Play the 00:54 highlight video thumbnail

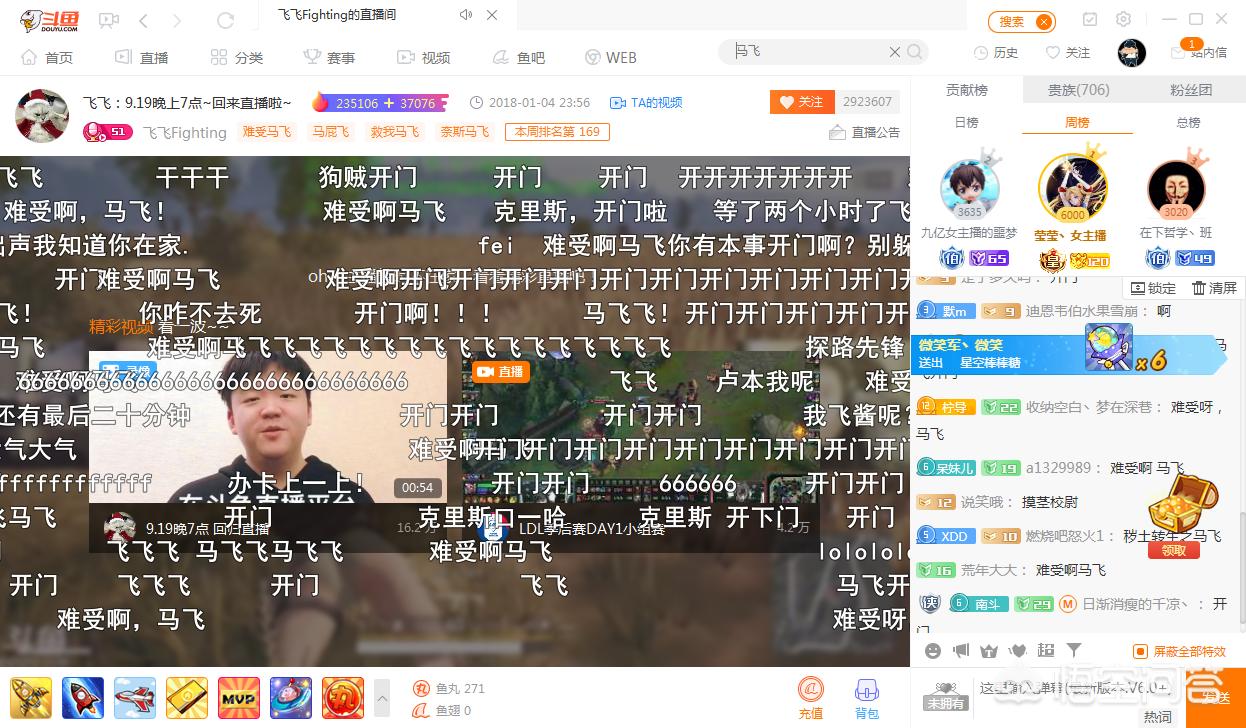[x=268, y=427]
